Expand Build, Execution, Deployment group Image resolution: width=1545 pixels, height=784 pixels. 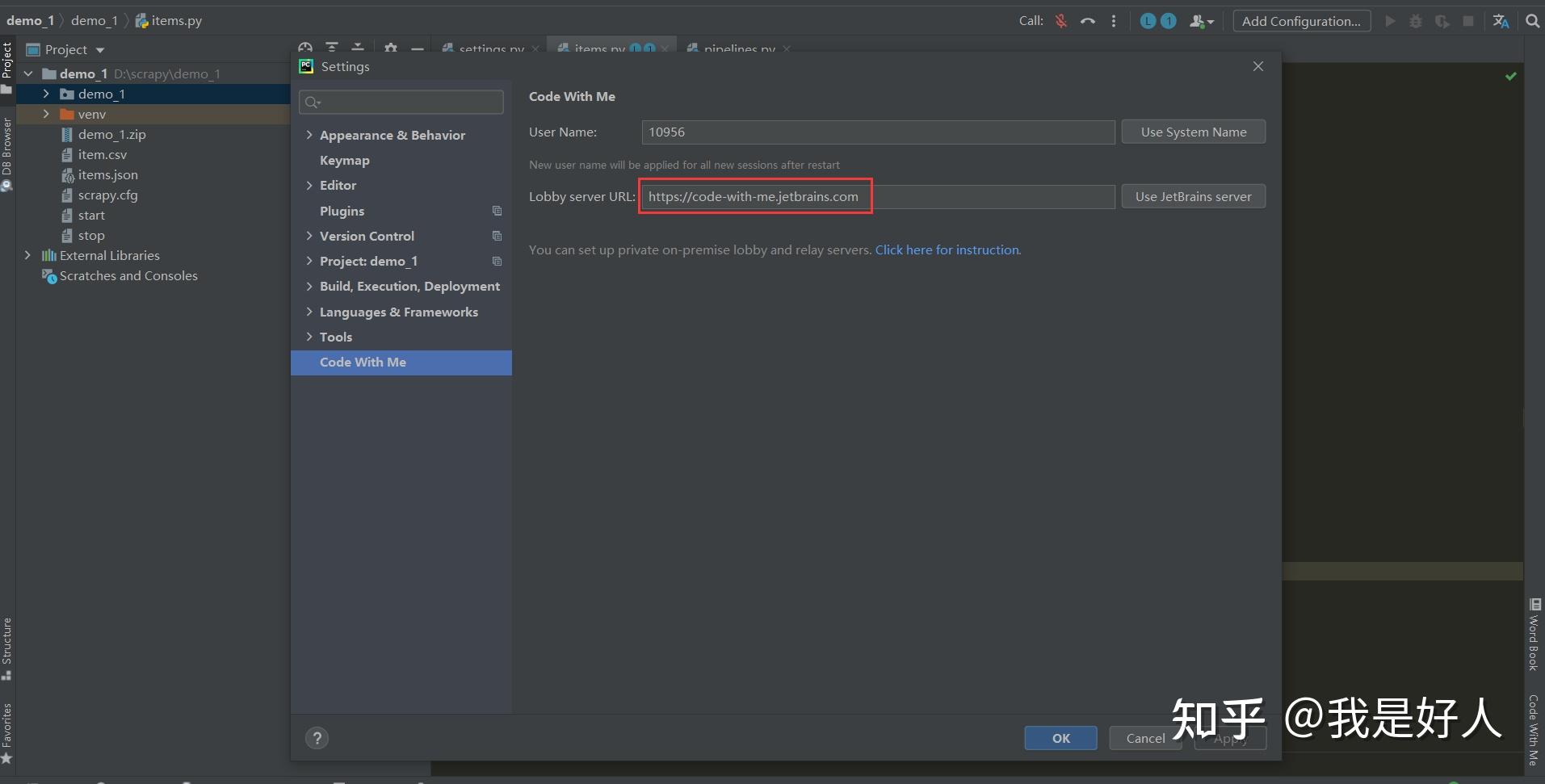tap(309, 286)
